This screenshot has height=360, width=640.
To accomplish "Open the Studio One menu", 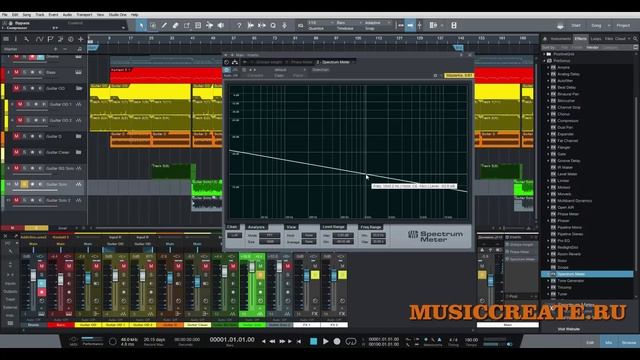I will coord(118,15).
